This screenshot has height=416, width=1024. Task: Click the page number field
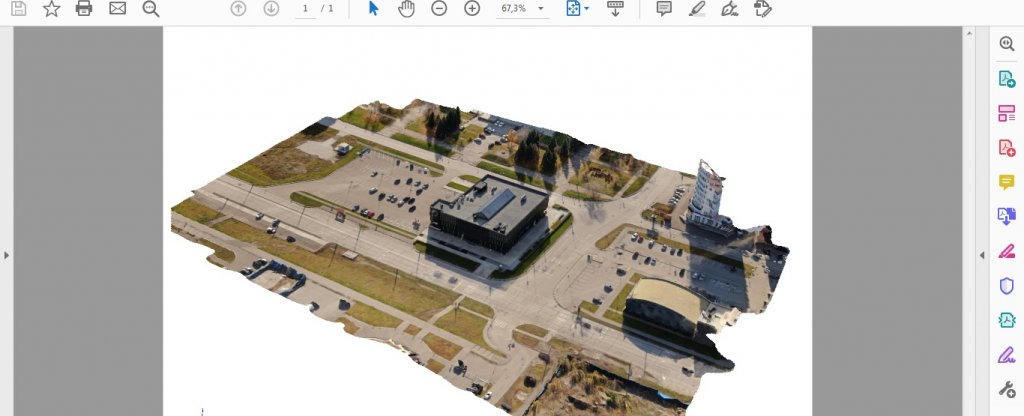(305, 8)
